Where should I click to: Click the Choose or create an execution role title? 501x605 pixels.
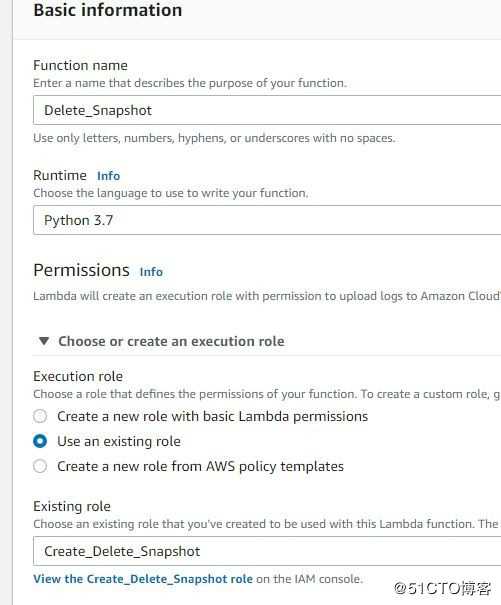pyautogui.click(x=171, y=341)
